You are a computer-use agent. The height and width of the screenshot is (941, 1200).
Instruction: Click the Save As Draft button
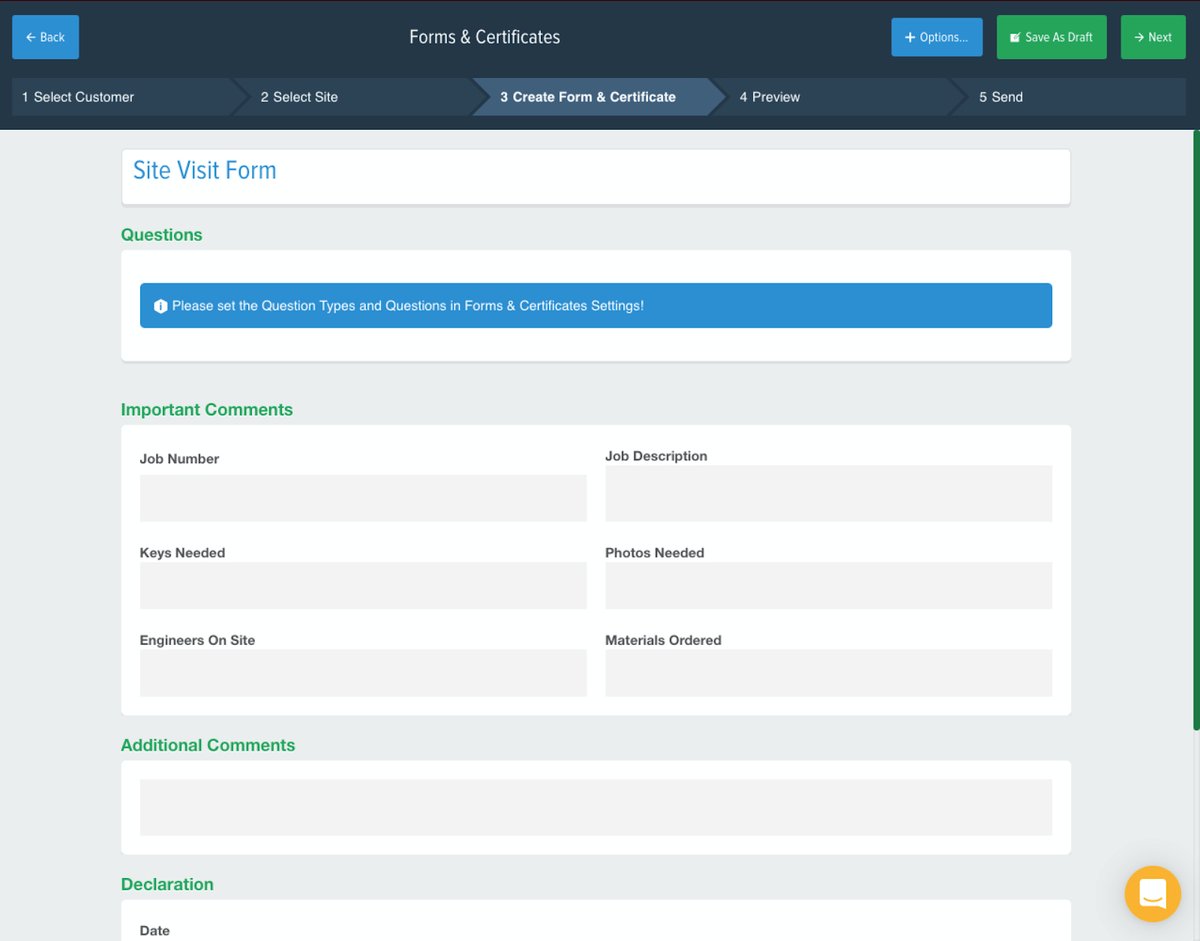click(x=1051, y=37)
